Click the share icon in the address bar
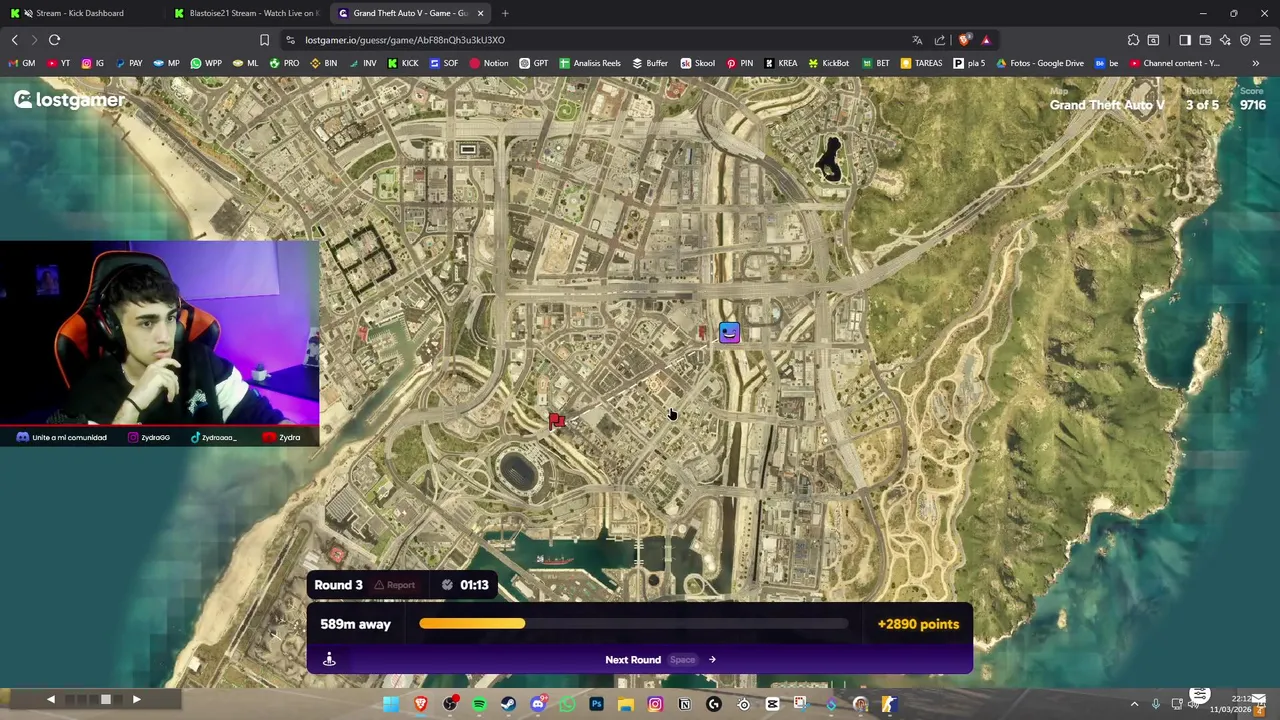The width and height of the screenshot is (1280, 720). pyautogui.click(x=940, y=40)
